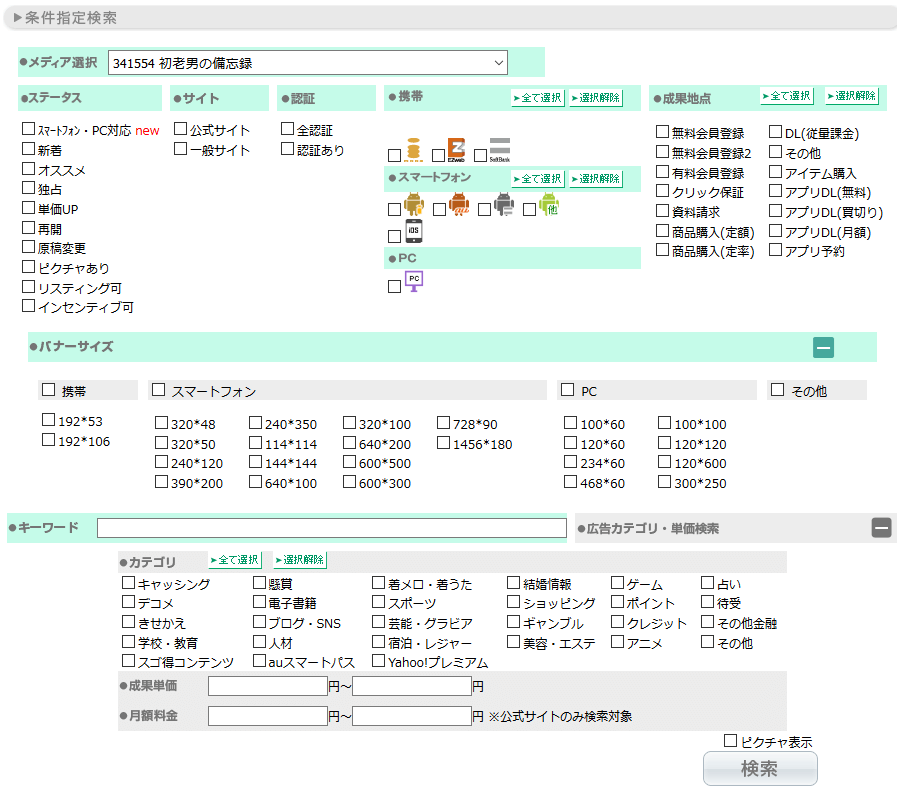Tick the 占い category
Screen dimensions: 897x789
click(x=708, y=583)
